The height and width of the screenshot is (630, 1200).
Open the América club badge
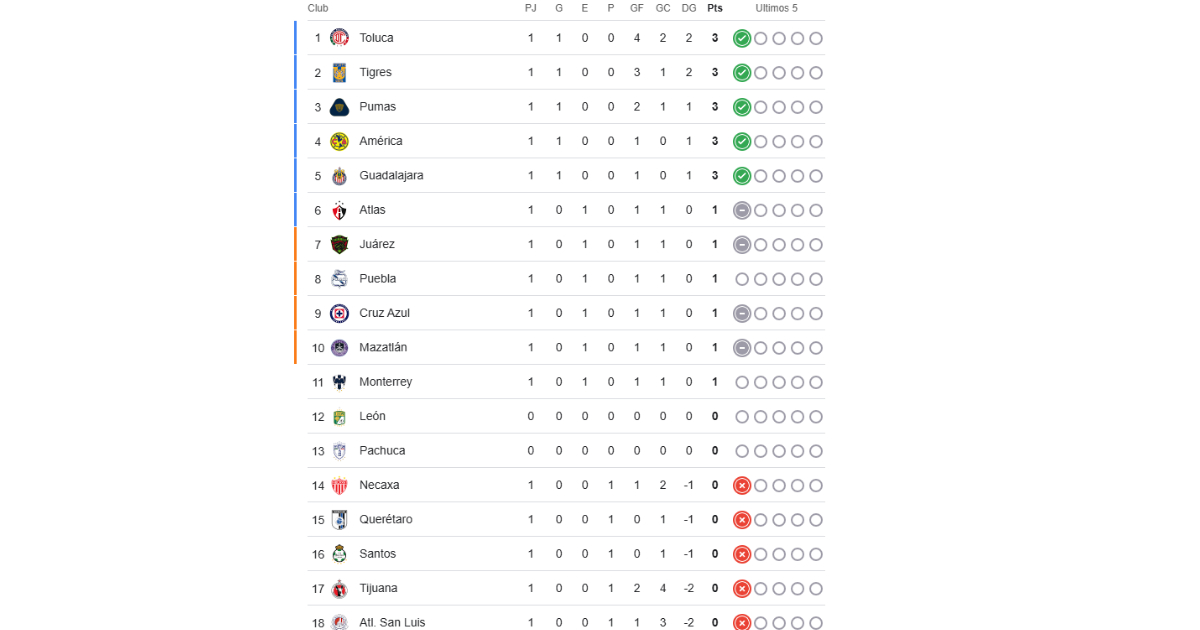pyautogui.click(x=339, y=141)
